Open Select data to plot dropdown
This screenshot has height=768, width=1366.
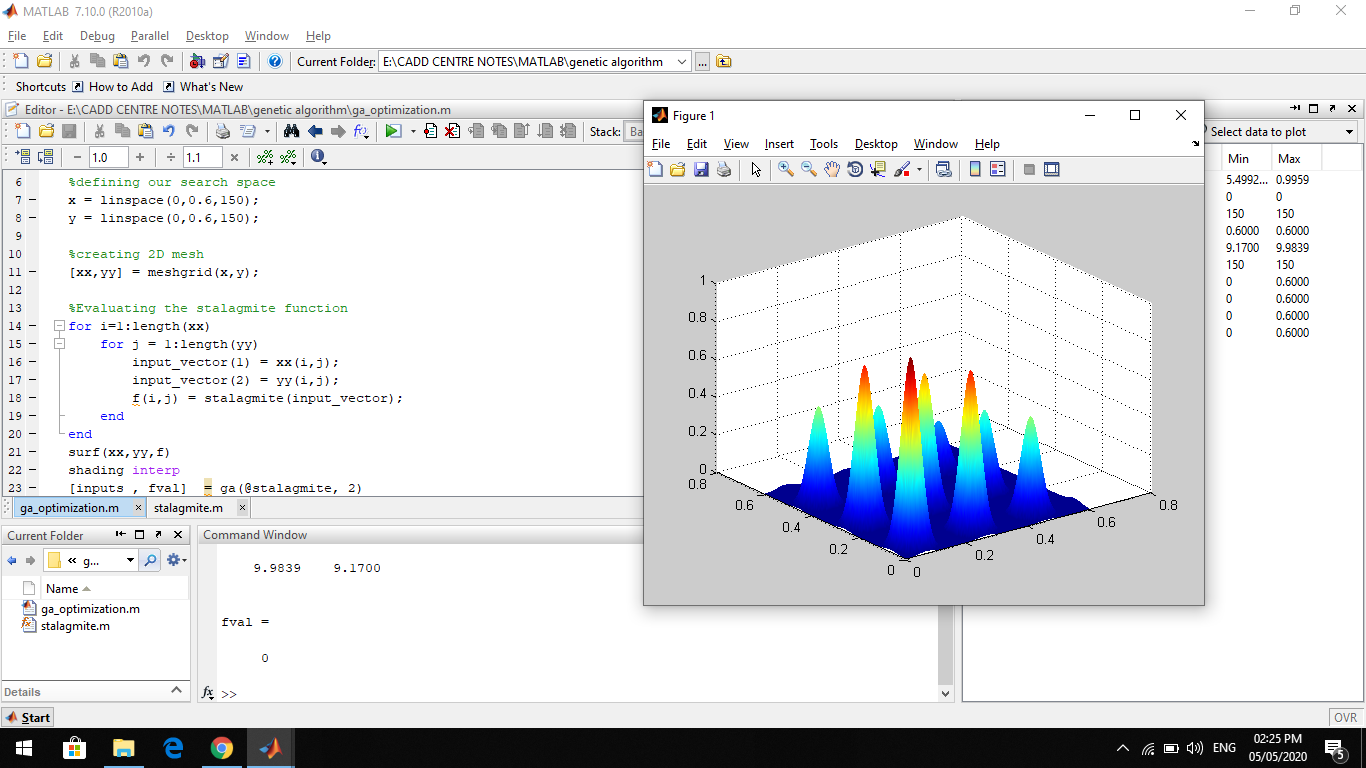[1349, 132]
